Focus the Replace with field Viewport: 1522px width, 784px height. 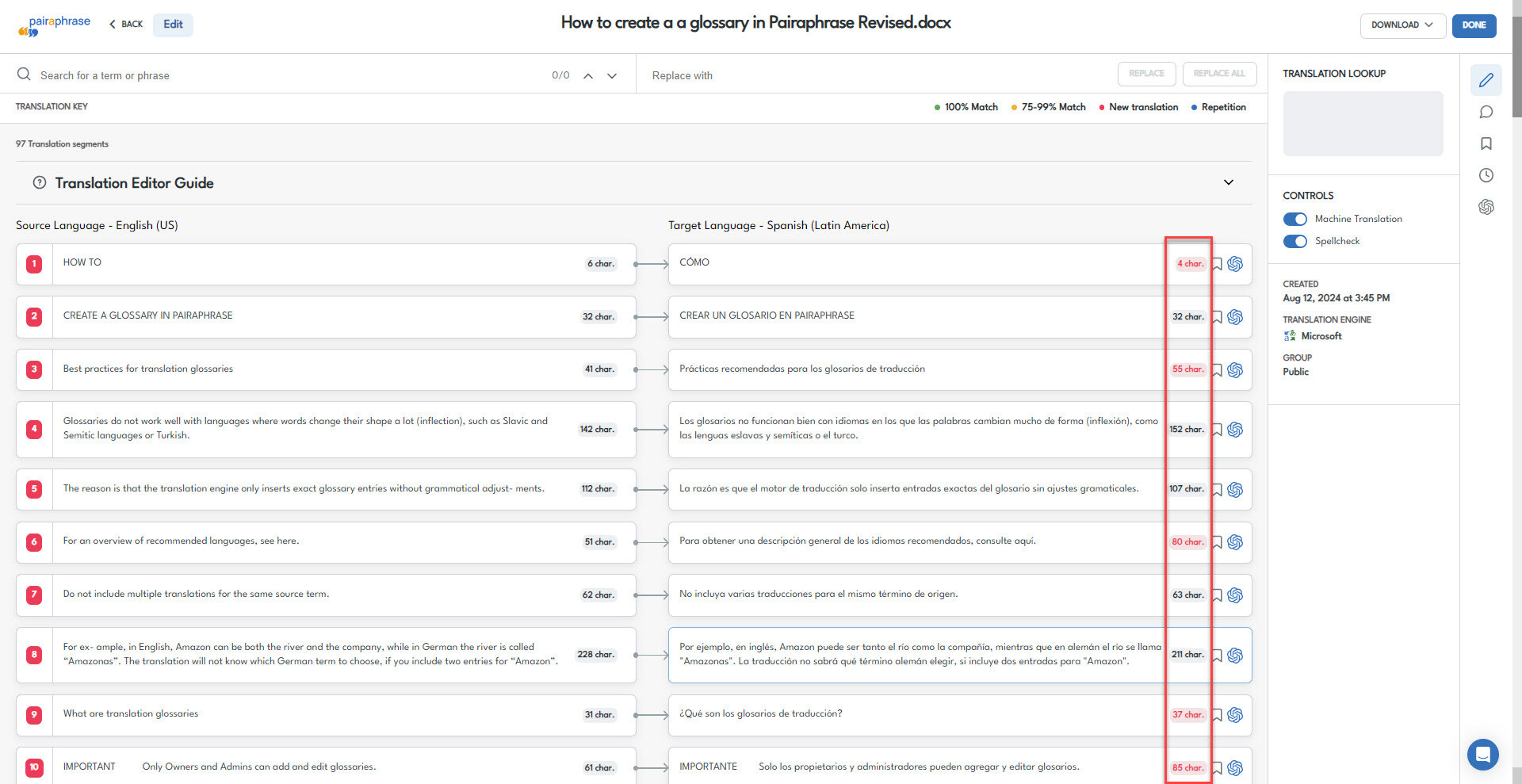[x=880, y=75]
